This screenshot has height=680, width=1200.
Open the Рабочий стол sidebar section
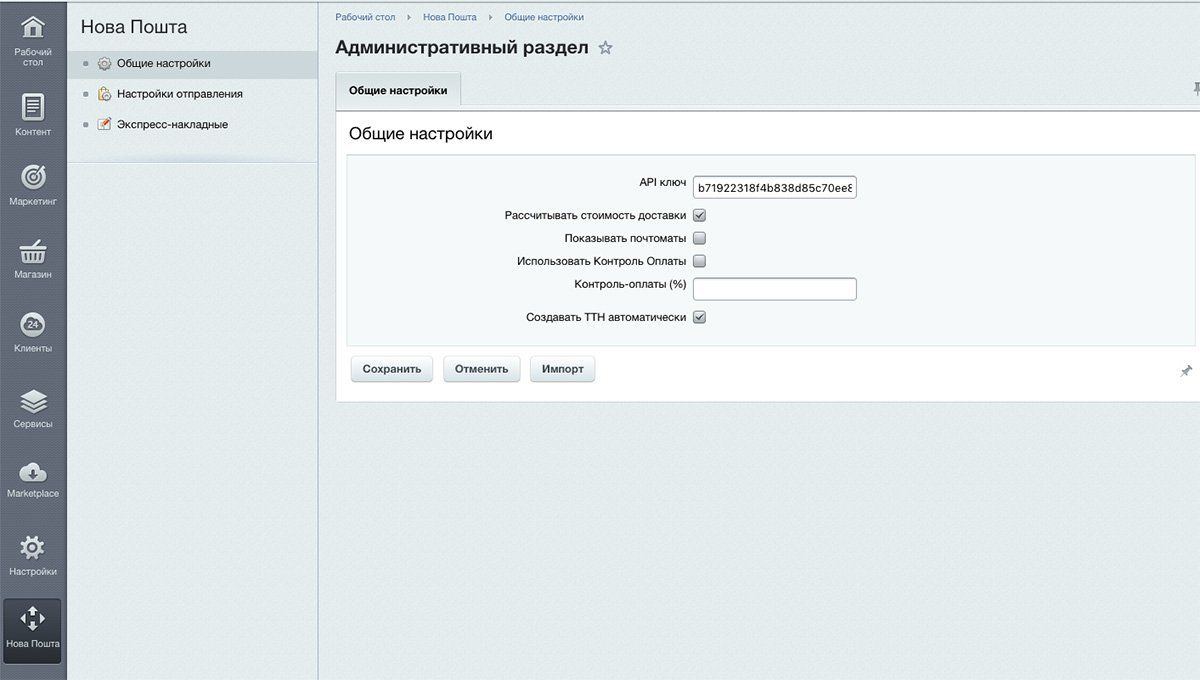click(x=33, y=41)
